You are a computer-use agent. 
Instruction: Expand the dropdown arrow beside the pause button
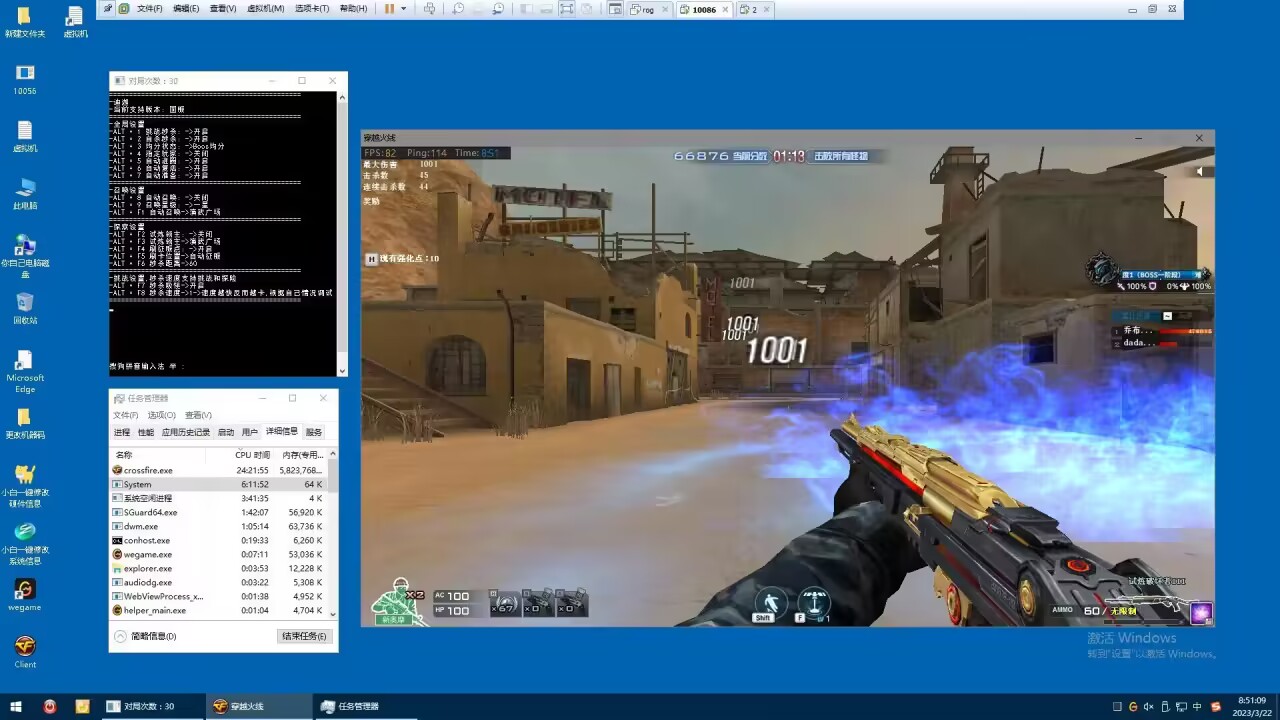pos(404,9)
